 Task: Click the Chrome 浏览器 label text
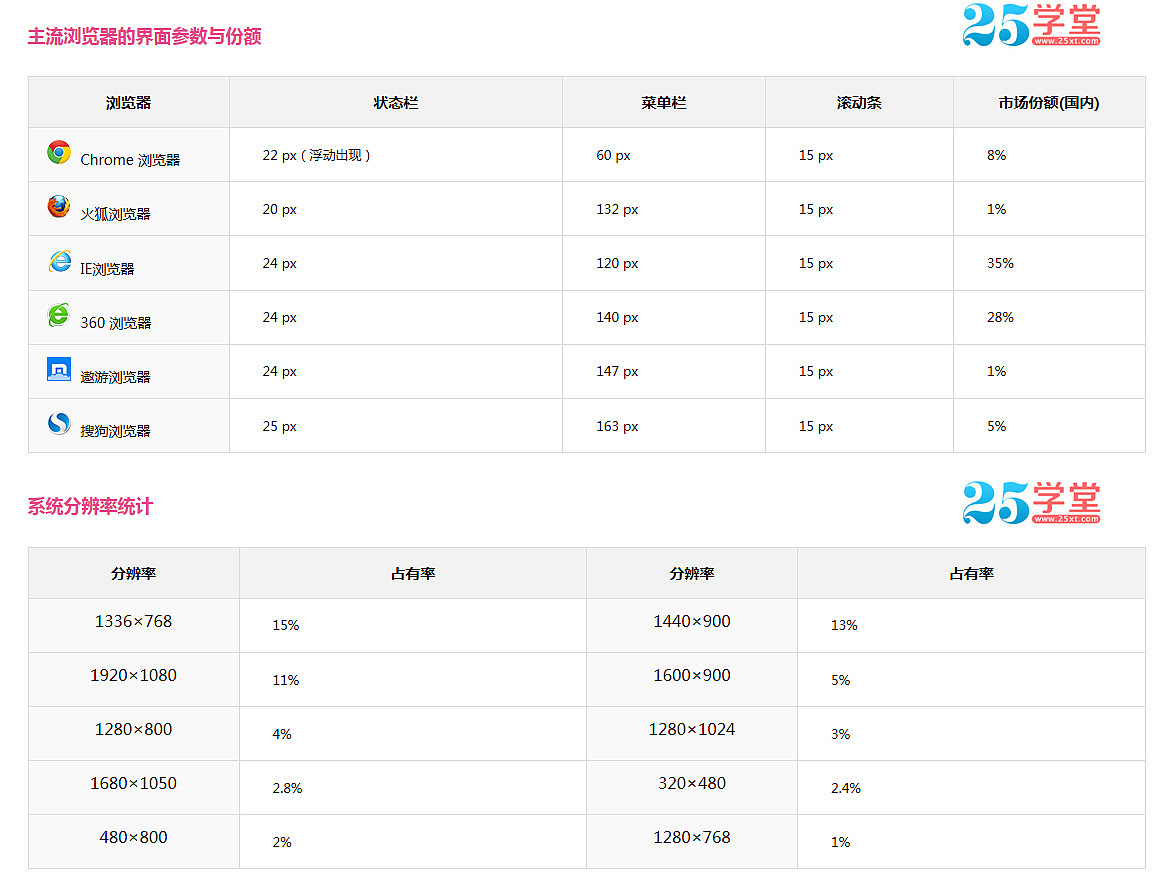tap(130, 160)
